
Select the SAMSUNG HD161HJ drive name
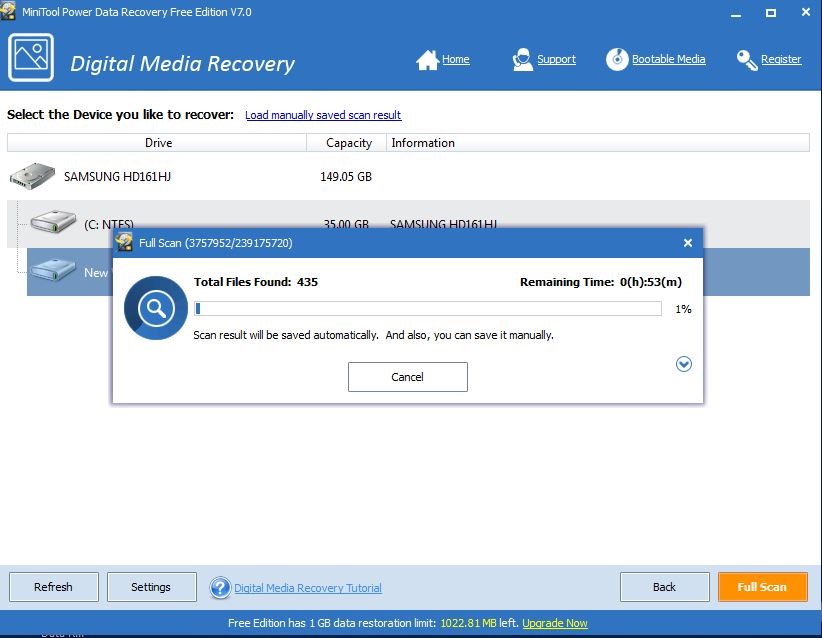click(x=117, y=177)
